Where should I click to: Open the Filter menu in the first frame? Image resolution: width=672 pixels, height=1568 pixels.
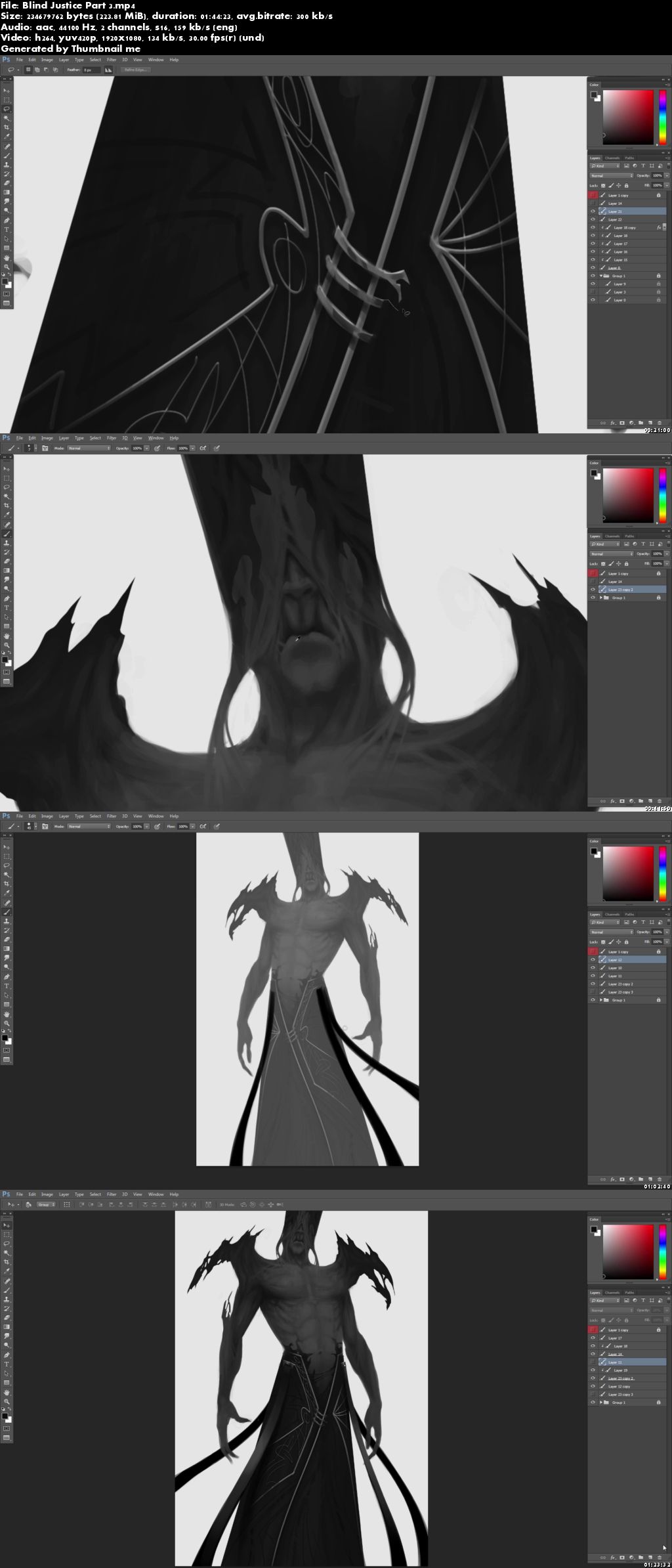tap(112, 60)
